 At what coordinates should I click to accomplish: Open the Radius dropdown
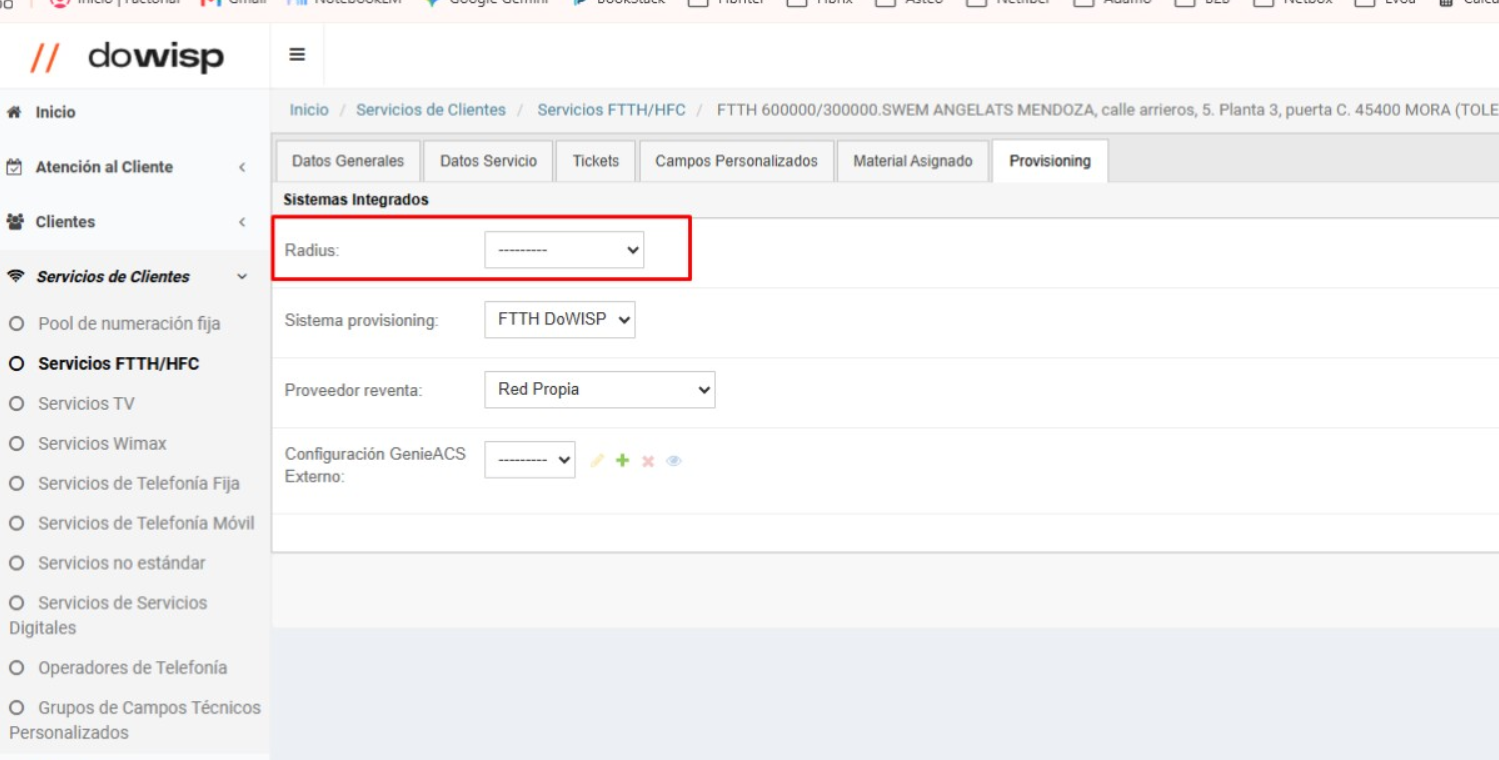click(564, 250)
